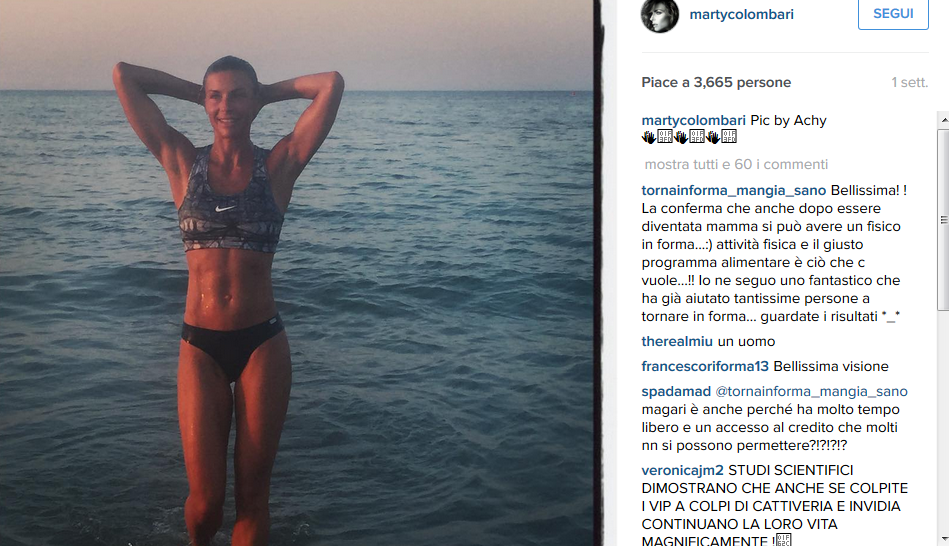Image resolution: width=949 pixels, height=546 pixels.
Task: Click the comments scrollbar up arrow
Action: pyautogui.click(x=944, y=120)
